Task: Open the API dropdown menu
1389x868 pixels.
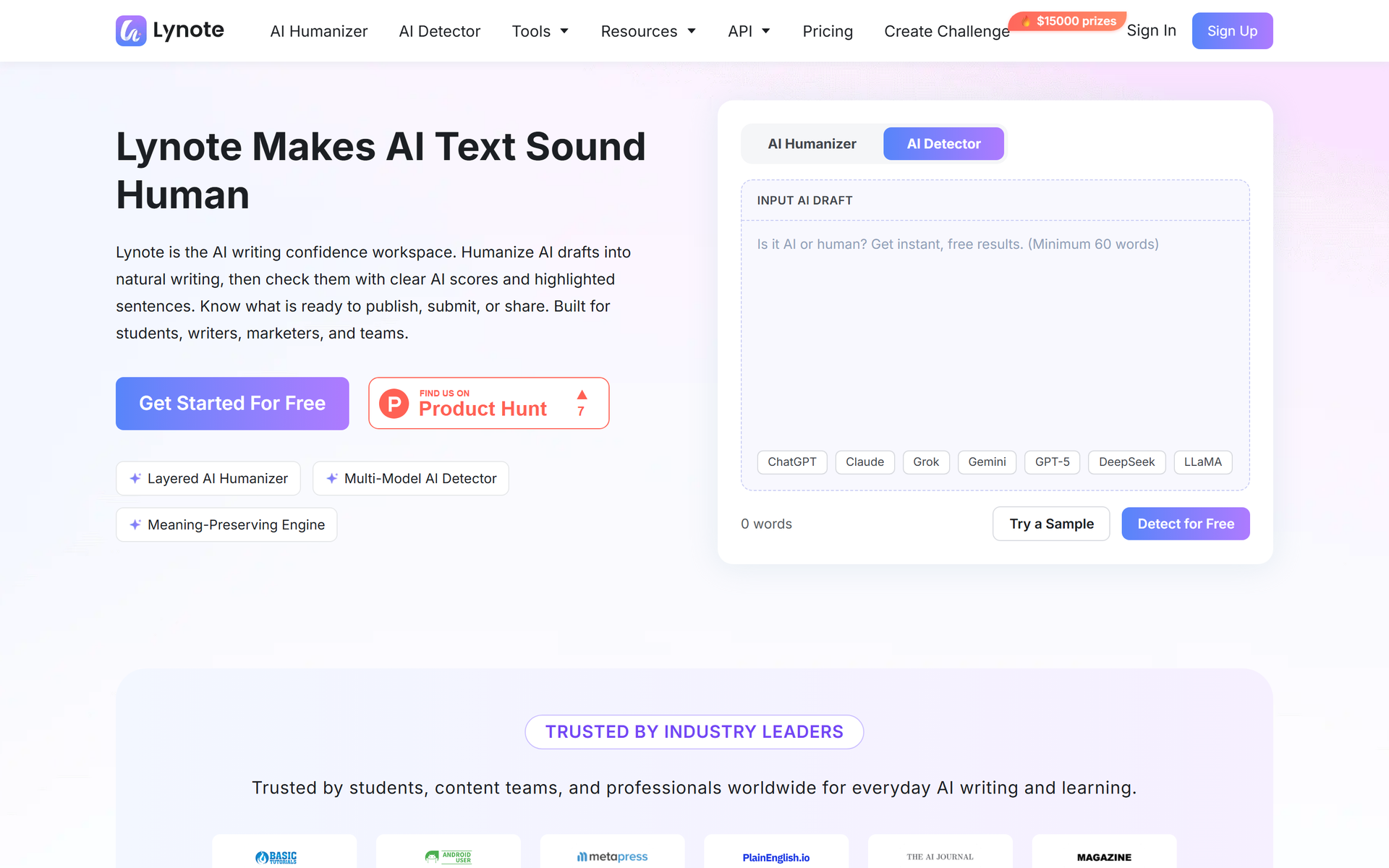Action: pyautogui.click(x=749, y=31)
